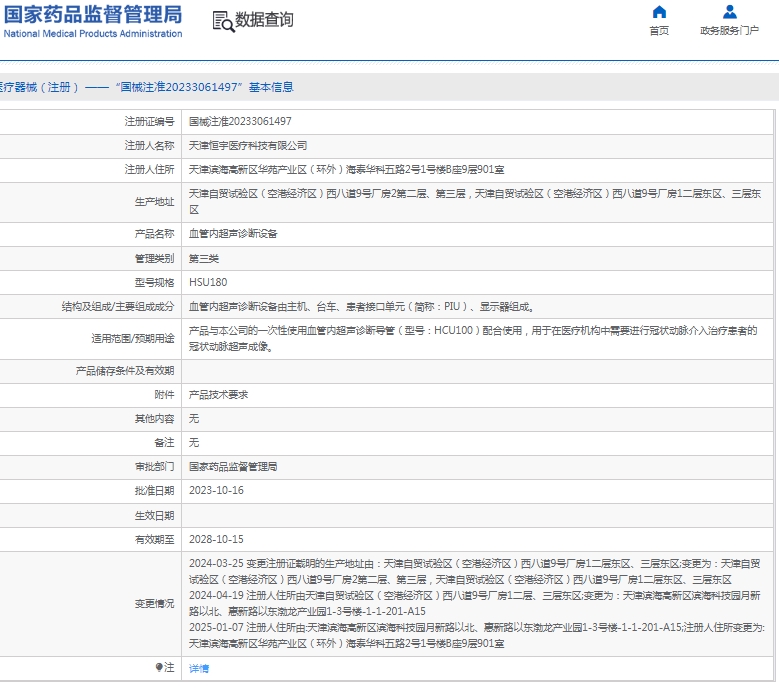Click the 结构及组成 composition description text
This screenshot has height=689, width=779.
361,306
